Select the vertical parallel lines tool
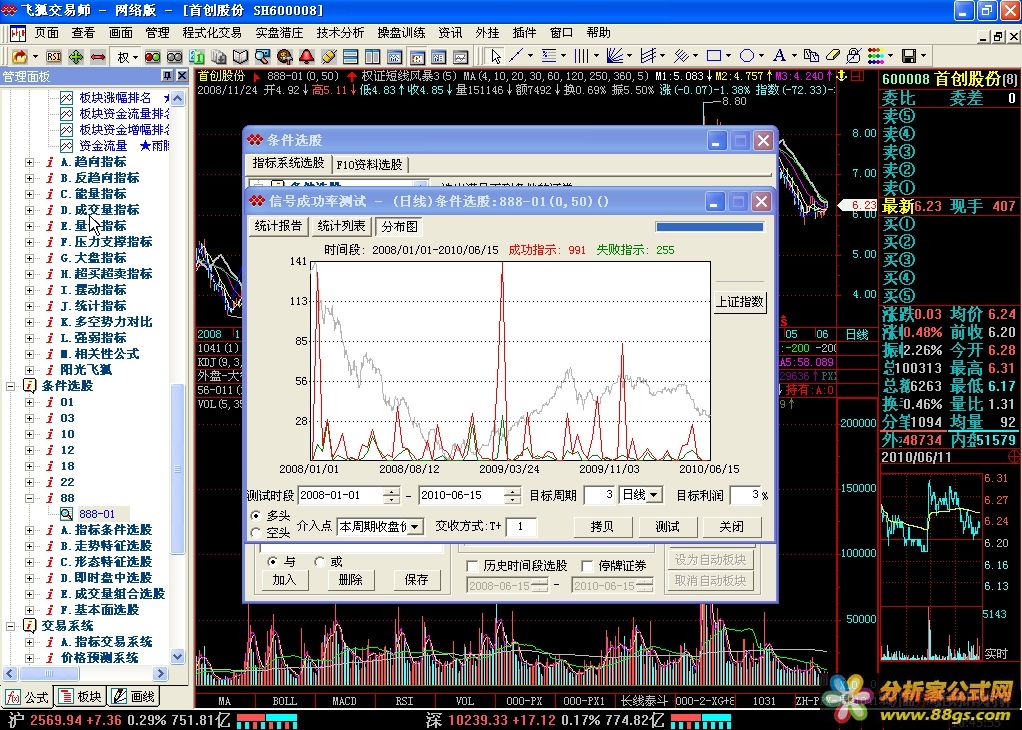The height and width of the screenshot is (730, 1022). point(581,57)
